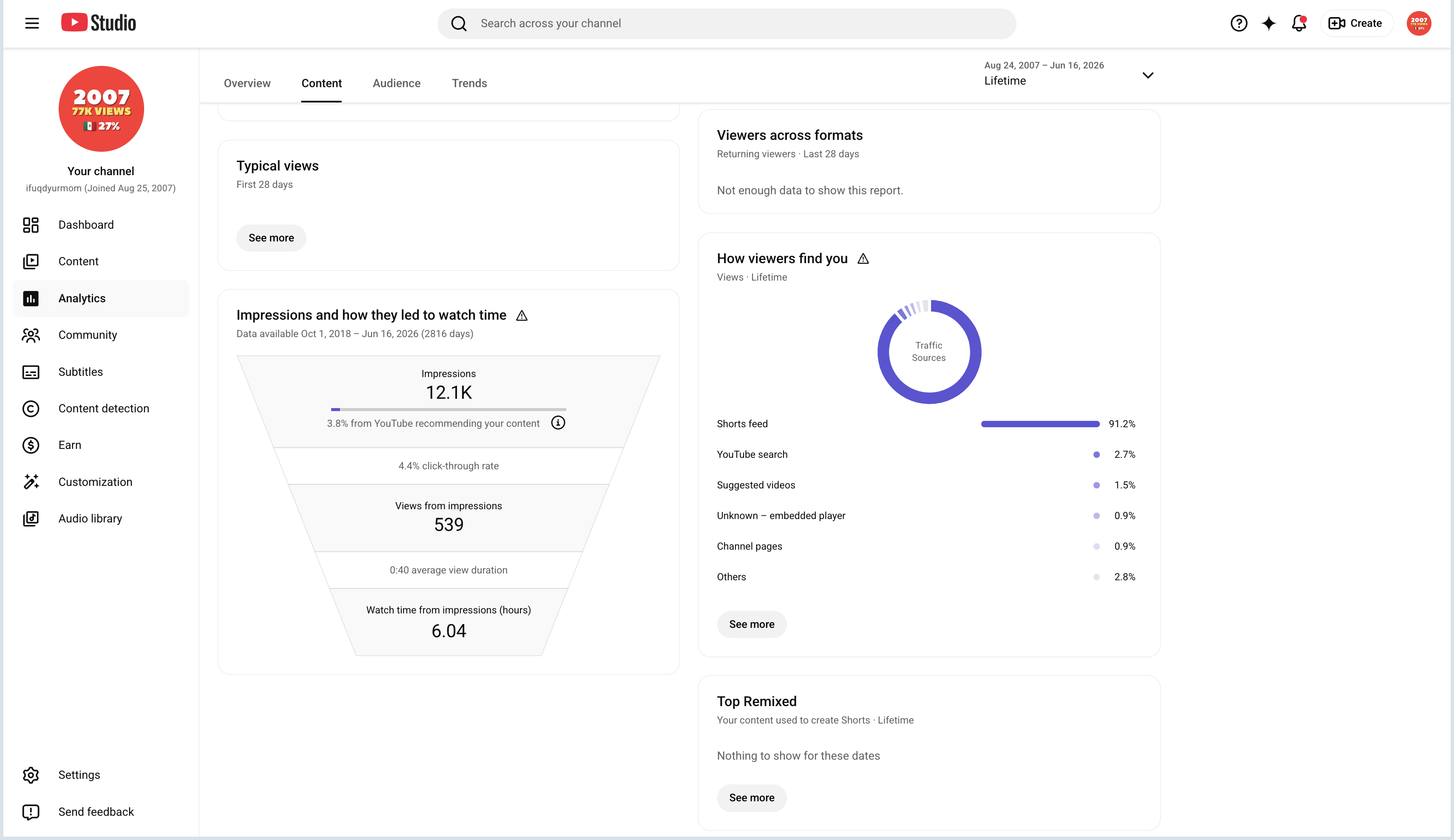Click See more under Typical views
Image resolution: width=1454 pixels, height=840 pixels.
pyautogui.click(x=271, y=238)
